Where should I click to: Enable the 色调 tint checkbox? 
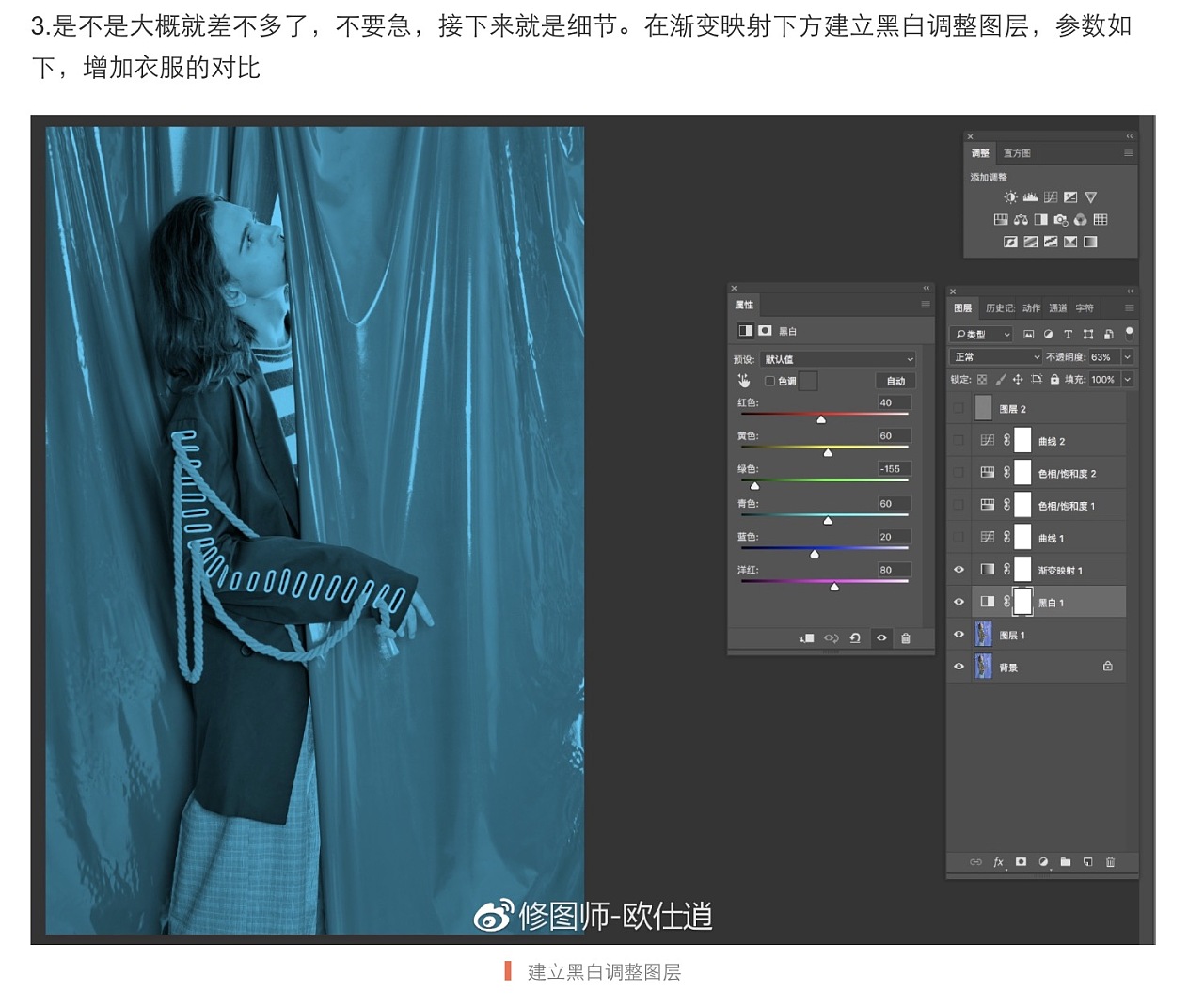coord(769,381)
